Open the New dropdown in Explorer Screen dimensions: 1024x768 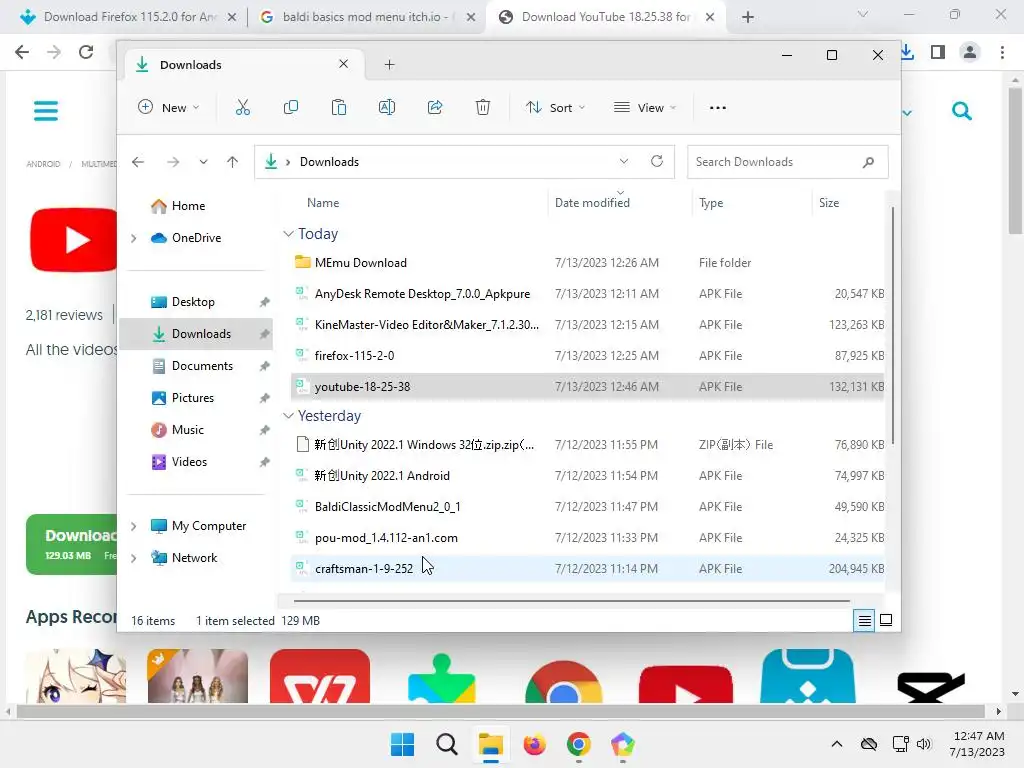tap(168, 108)
